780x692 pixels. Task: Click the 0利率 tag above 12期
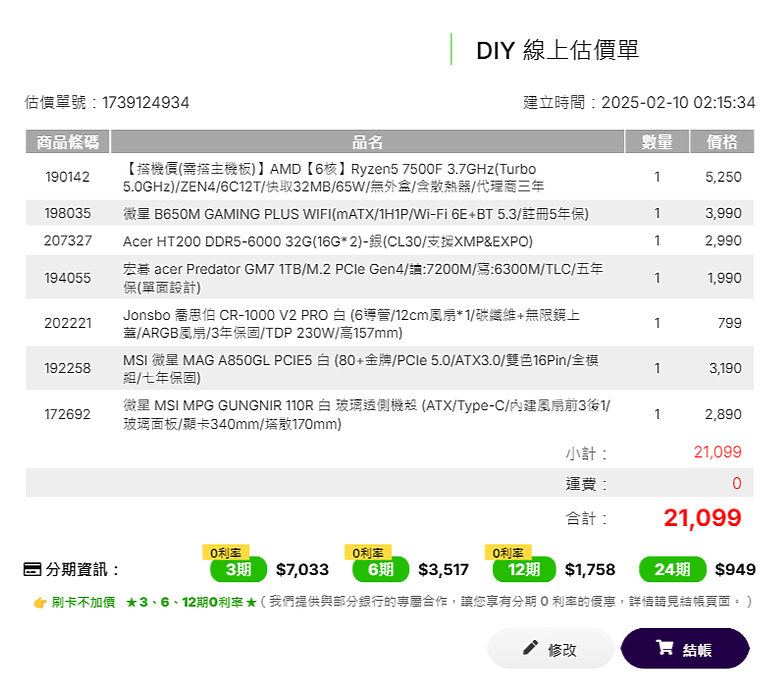point(508,553)
